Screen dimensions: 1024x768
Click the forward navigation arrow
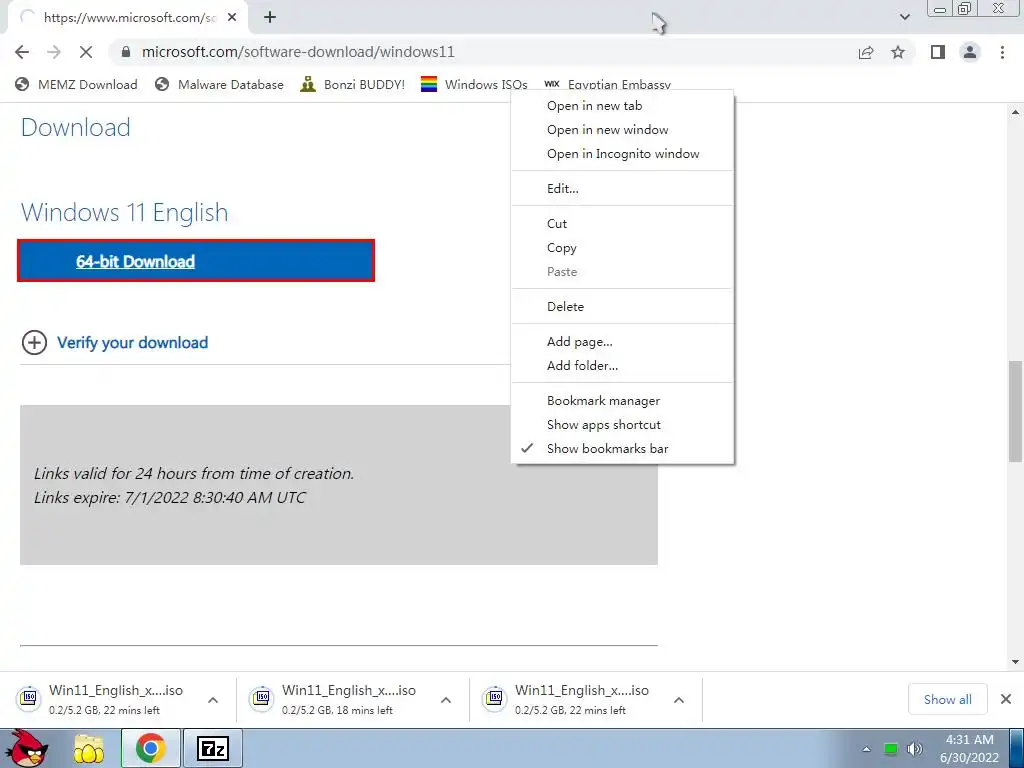tap(54, 52)
